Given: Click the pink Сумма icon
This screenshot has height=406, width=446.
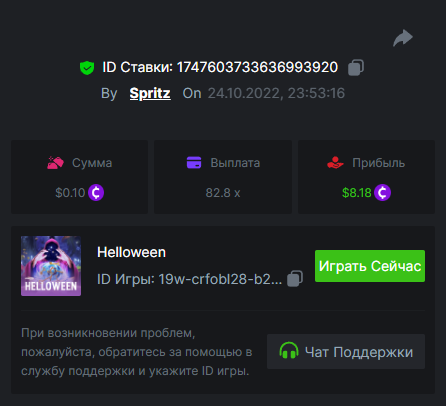Looking at the screenshot, I should (55, 163).
